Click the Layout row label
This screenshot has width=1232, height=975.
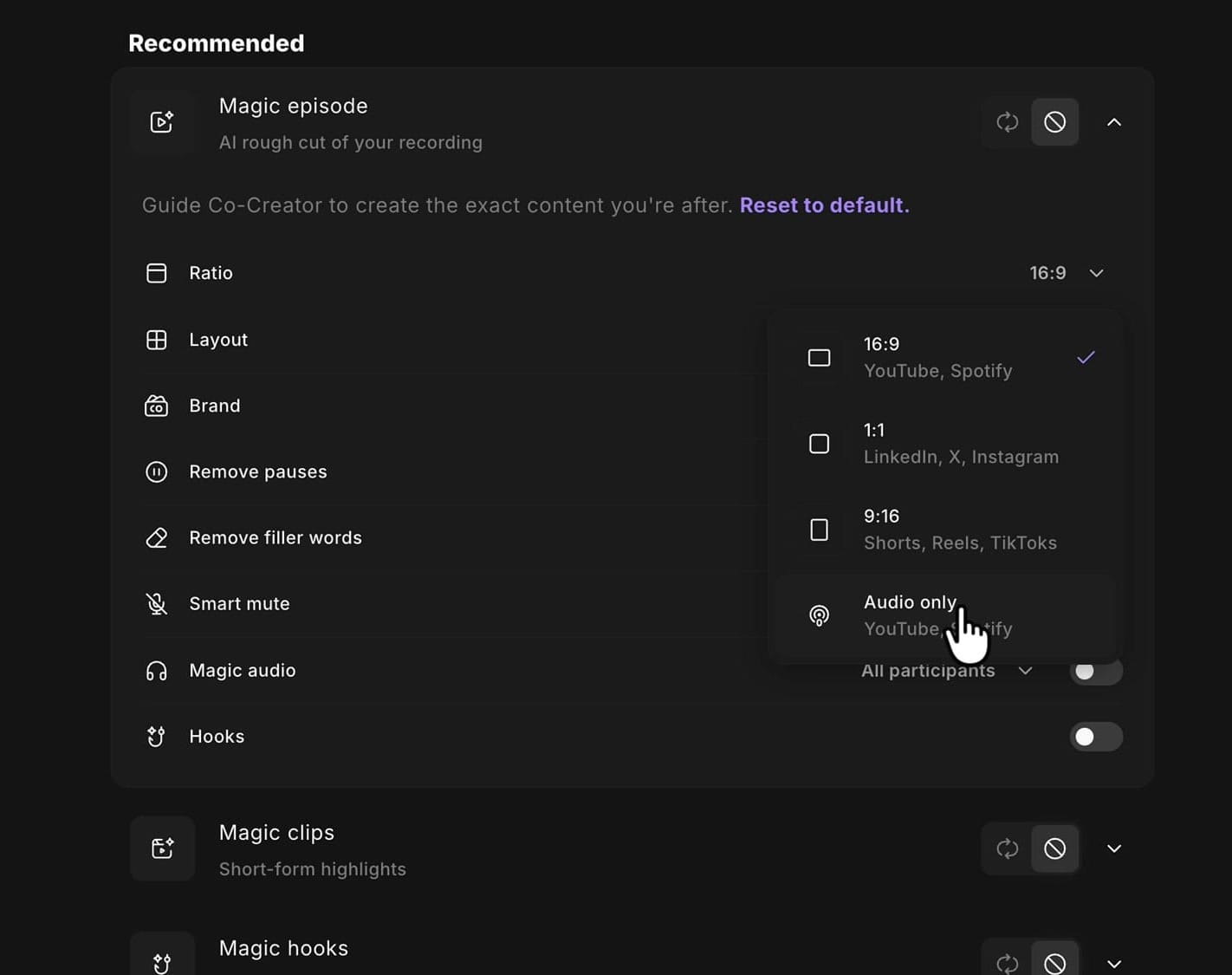tap(218, 340)
